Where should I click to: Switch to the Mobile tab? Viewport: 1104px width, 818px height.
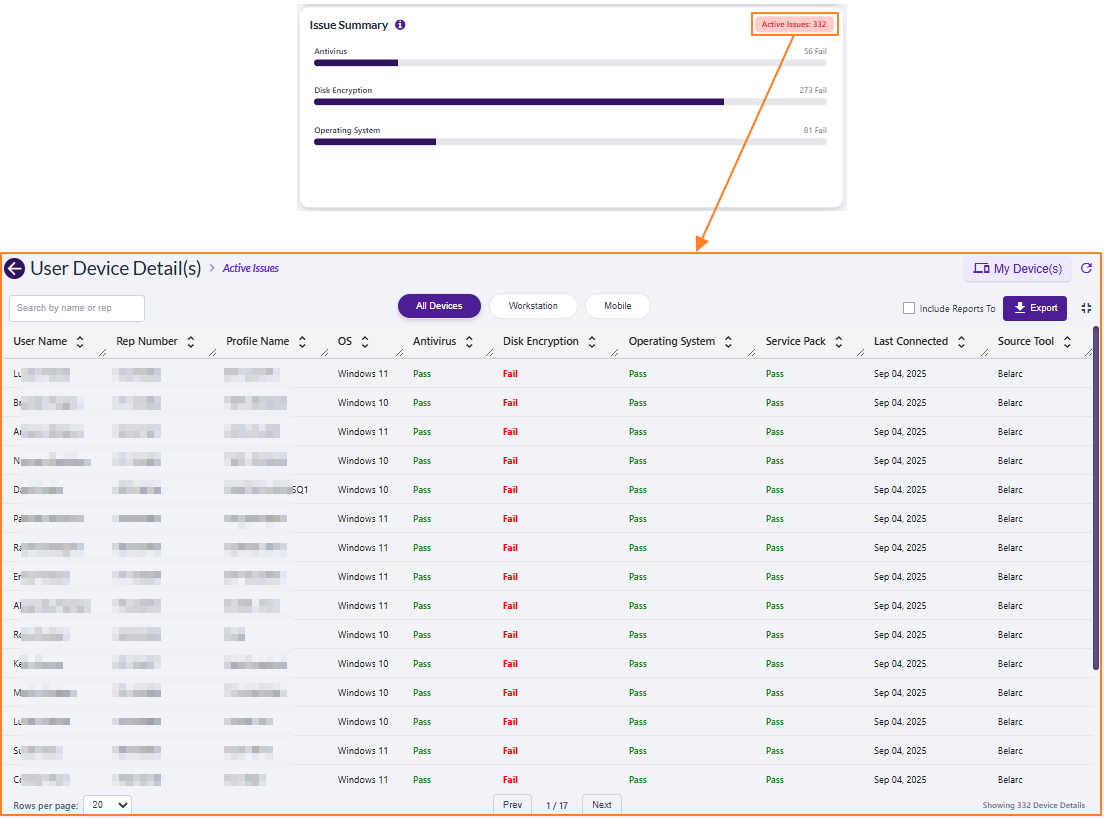(617, 306)
